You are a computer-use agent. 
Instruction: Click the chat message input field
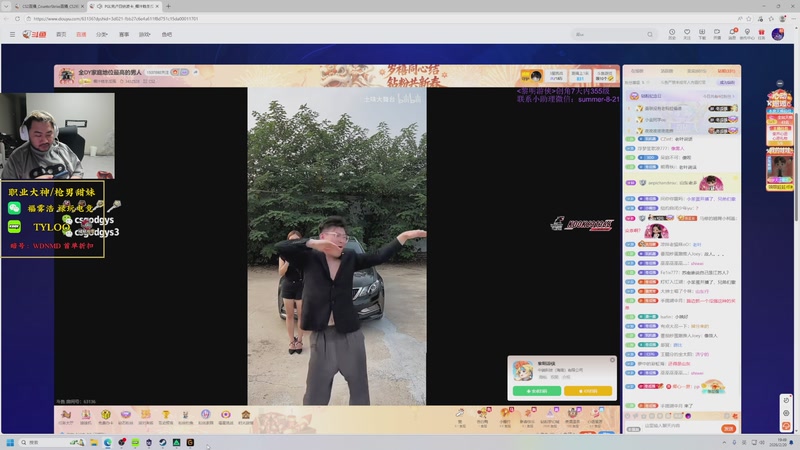(x=681, y=426)
